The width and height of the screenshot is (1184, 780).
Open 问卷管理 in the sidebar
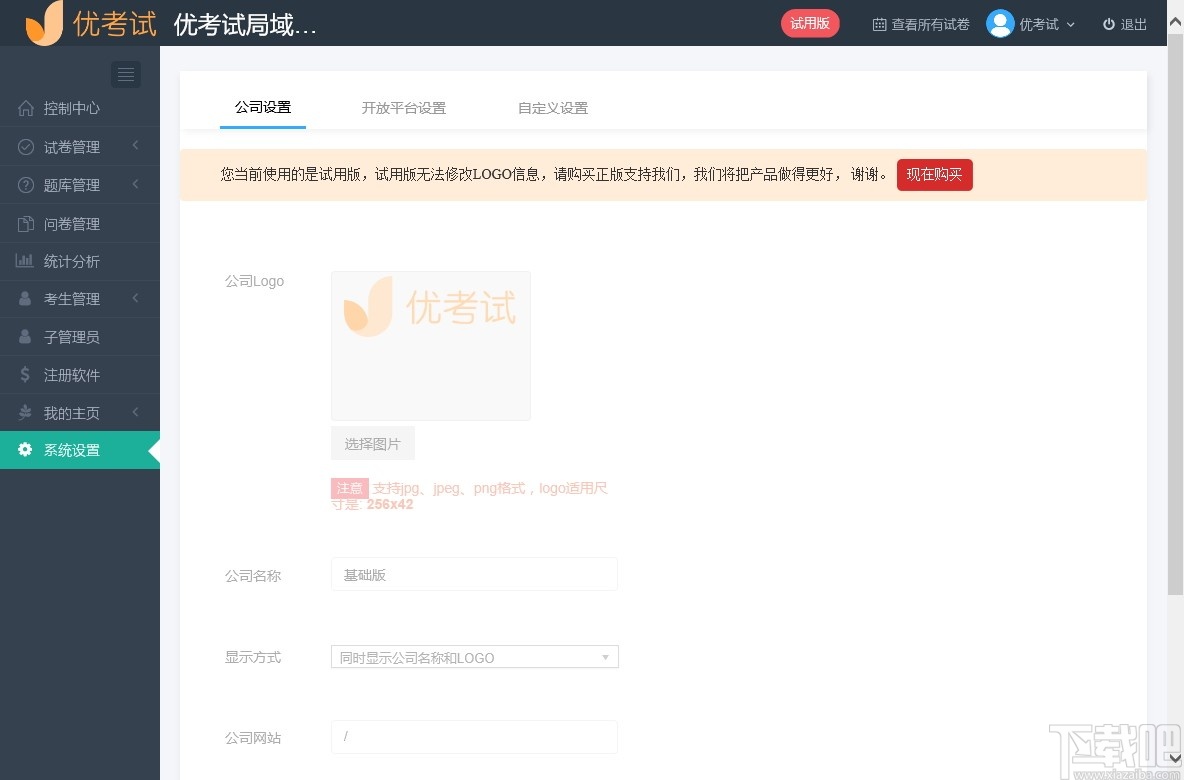coord(80,224)
